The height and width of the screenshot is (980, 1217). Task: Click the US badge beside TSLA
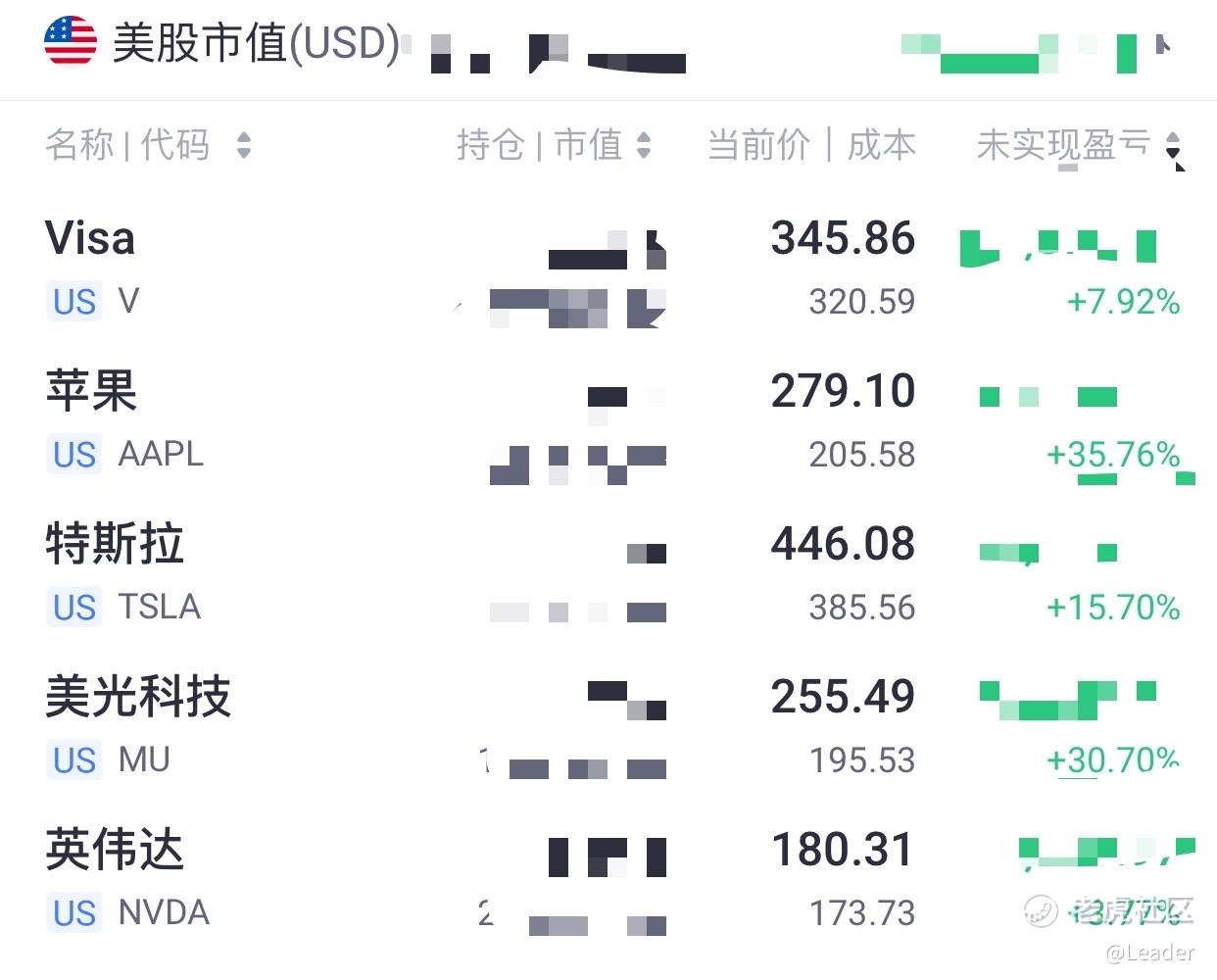coord(74,607)
